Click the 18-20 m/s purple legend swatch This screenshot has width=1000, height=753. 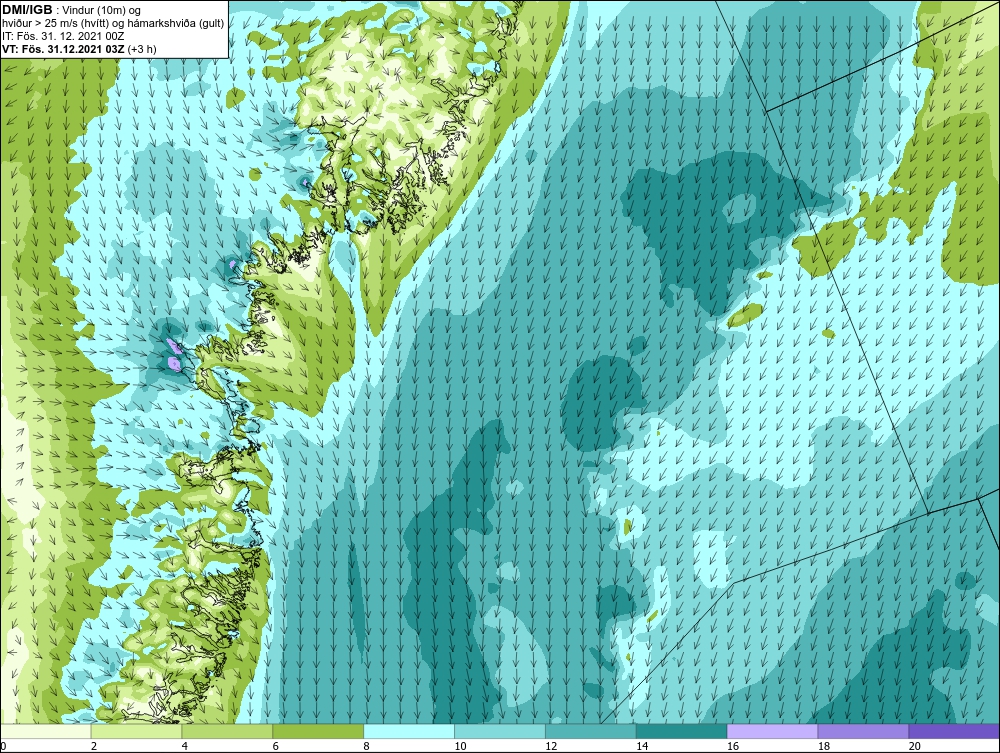(864, 731)
